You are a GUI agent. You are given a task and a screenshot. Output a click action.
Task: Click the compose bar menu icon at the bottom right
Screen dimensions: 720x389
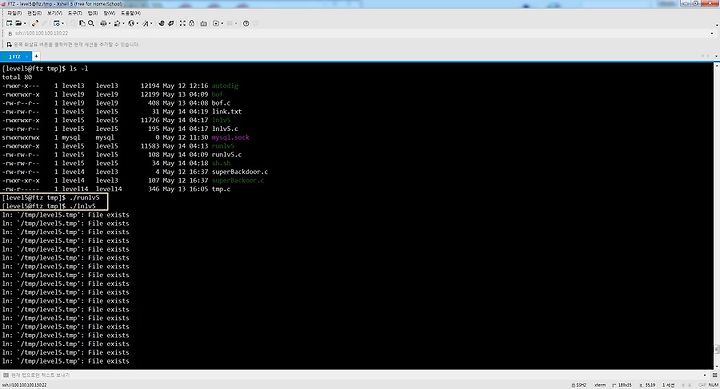point(715,375)
